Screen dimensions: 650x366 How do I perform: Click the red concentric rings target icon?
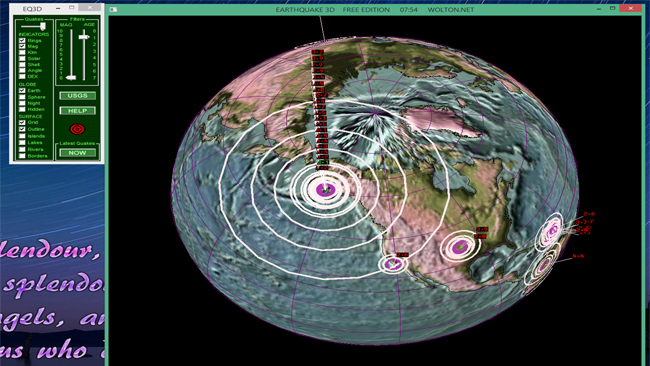[77, 129]
